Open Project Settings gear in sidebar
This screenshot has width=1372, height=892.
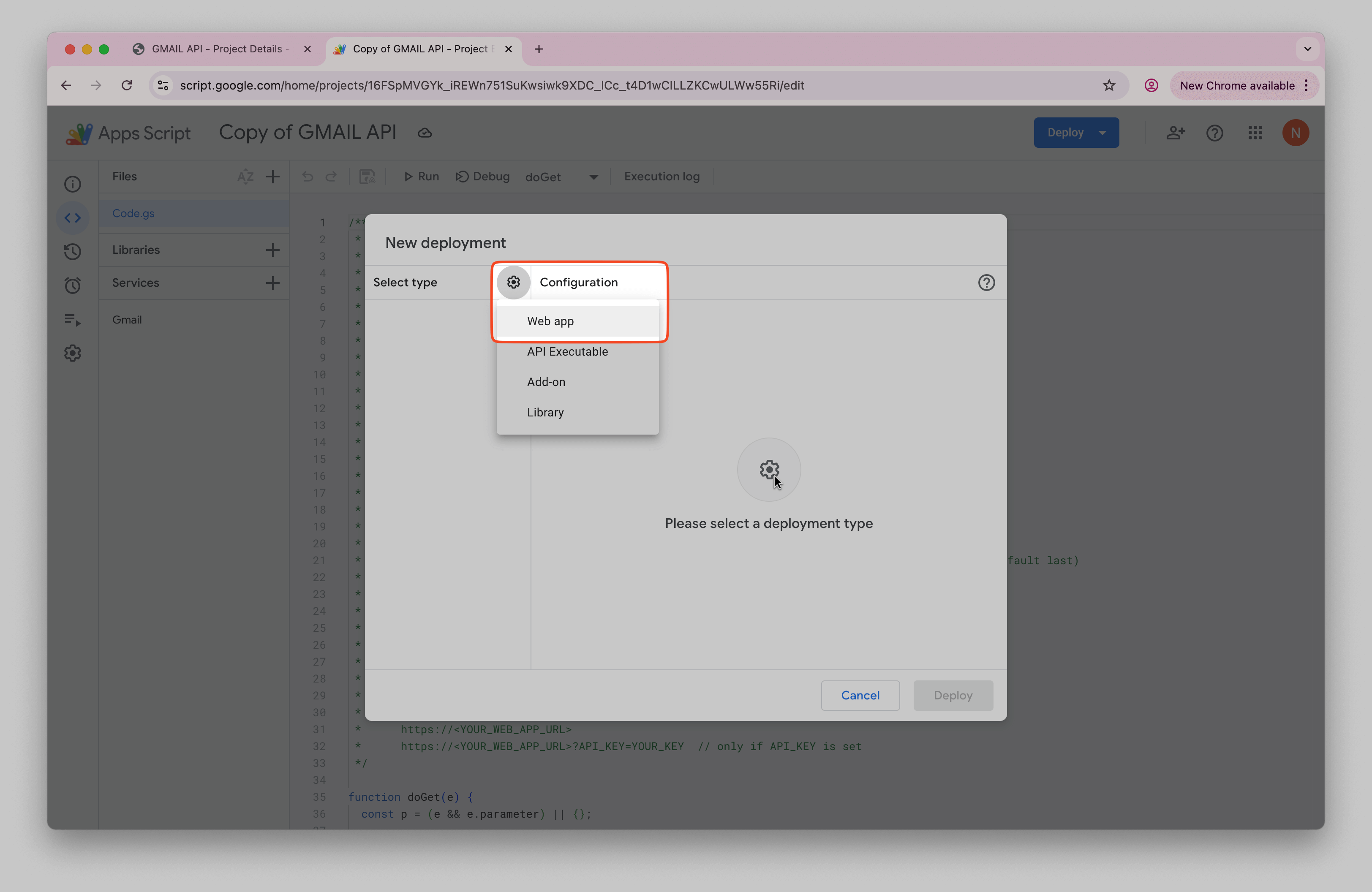[73, 353]
